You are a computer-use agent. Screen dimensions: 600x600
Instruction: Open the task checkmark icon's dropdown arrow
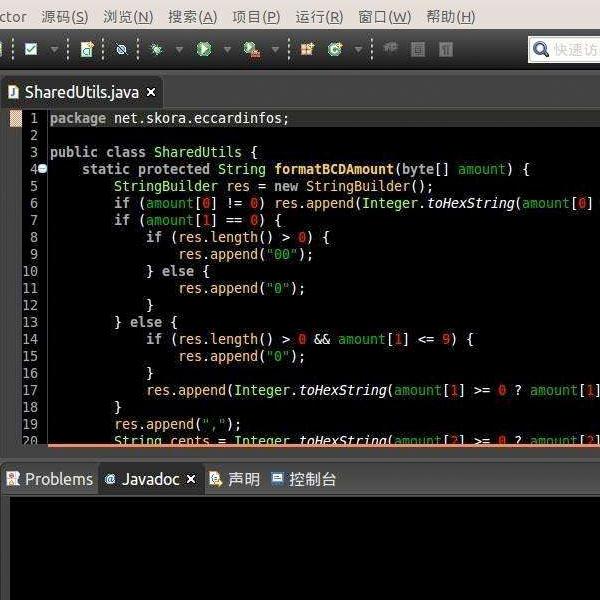[x=54, y=49]
